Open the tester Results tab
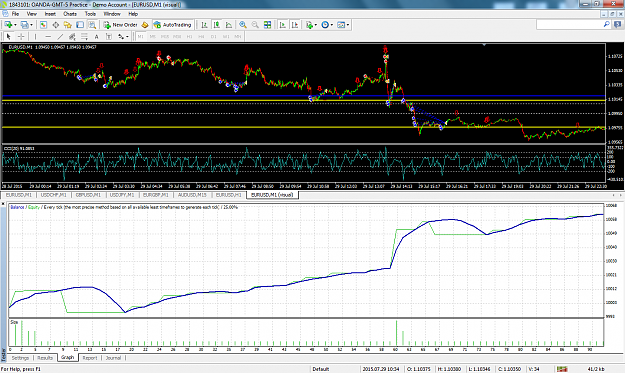 (45, 358)
